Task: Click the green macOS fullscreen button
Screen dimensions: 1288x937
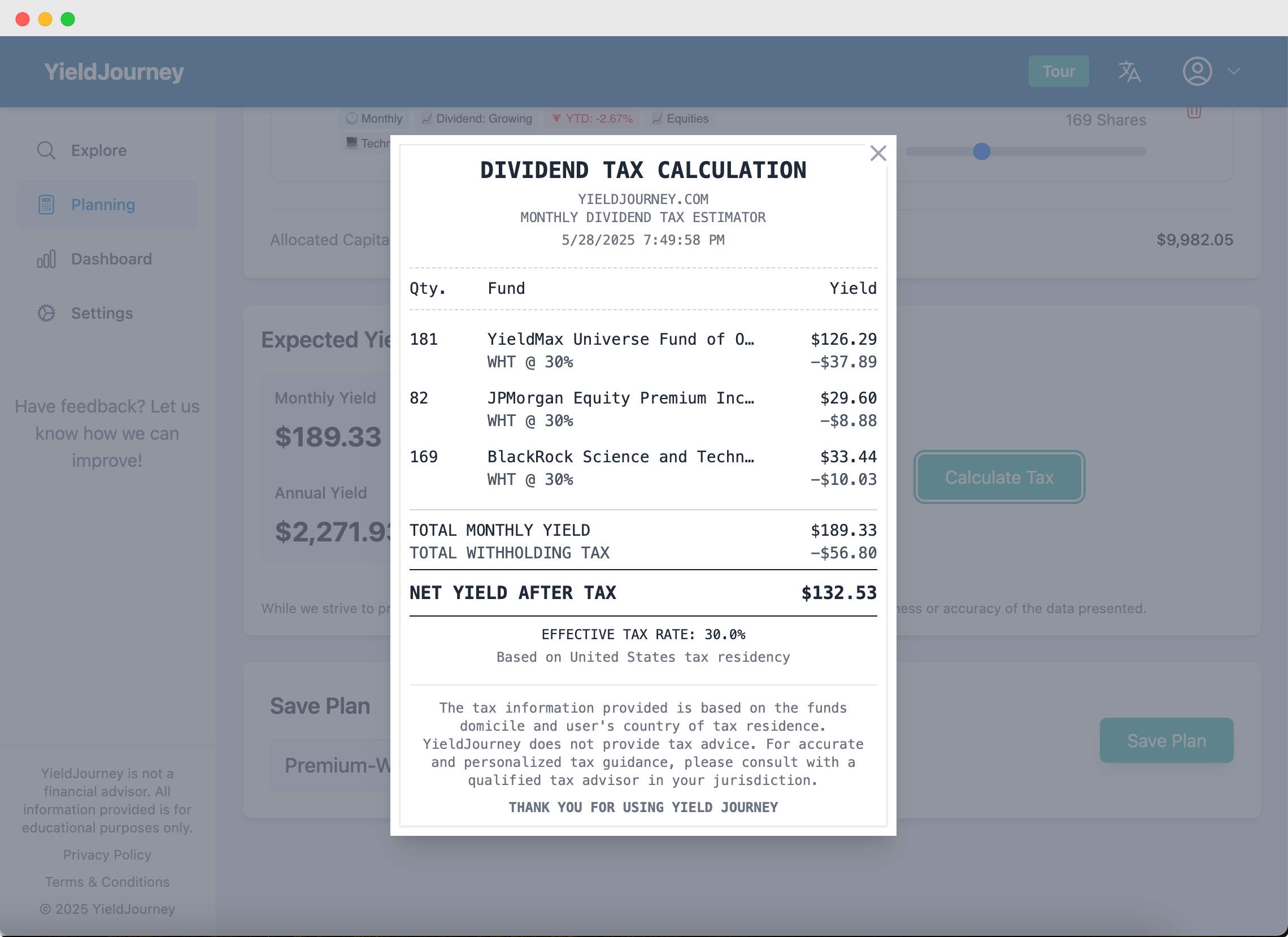Action: click(68, 19)
